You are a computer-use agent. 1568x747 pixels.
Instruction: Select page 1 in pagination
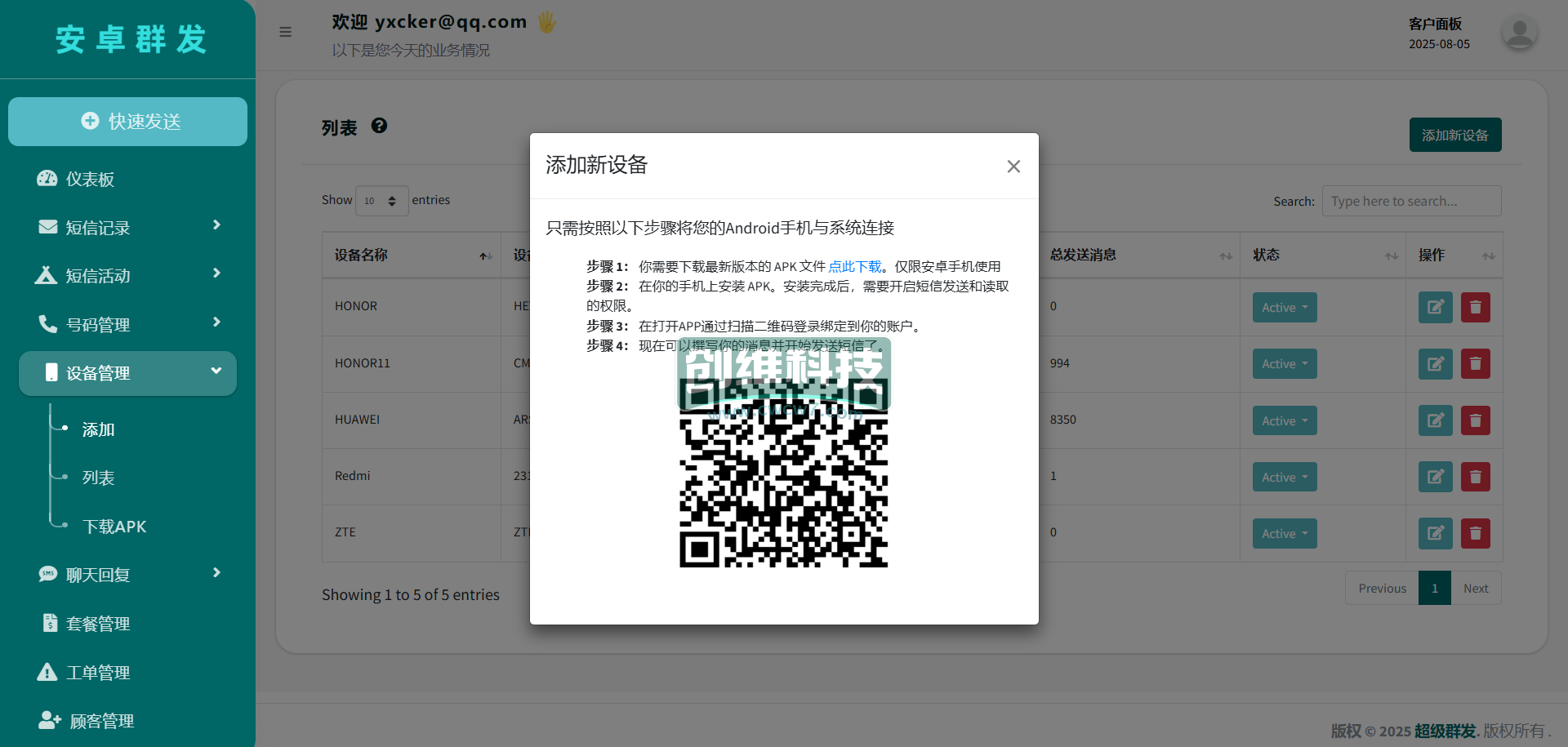tap(1435, 588)
